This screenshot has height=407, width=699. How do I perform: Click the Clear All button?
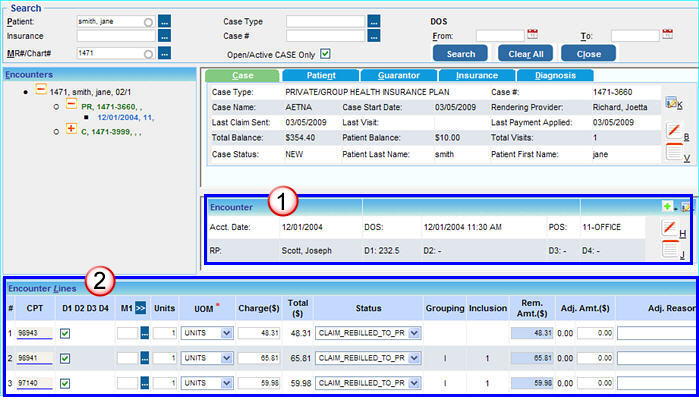click(x=525, y=54)
